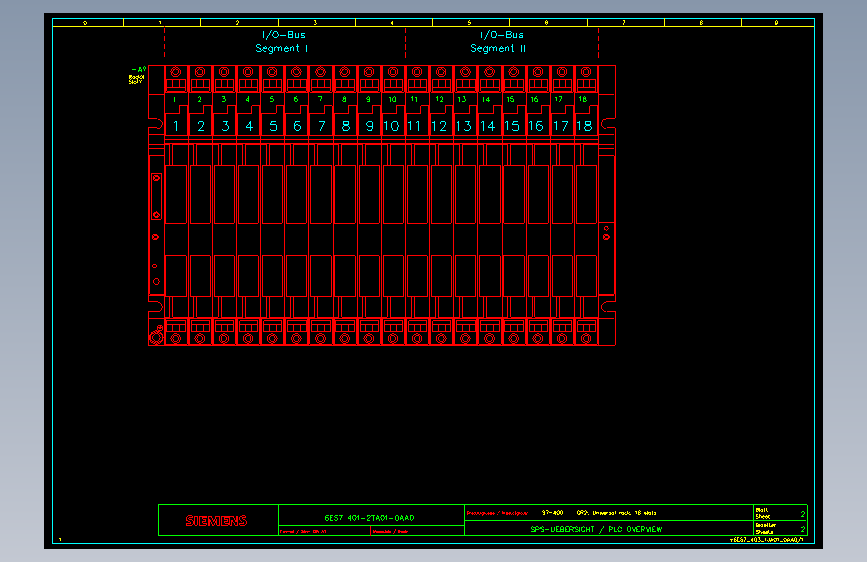Viewport: 867px width, 562px height.
Task: Click large cyan slot number 1
Action: pyautogui.click(x=176, y=126)
